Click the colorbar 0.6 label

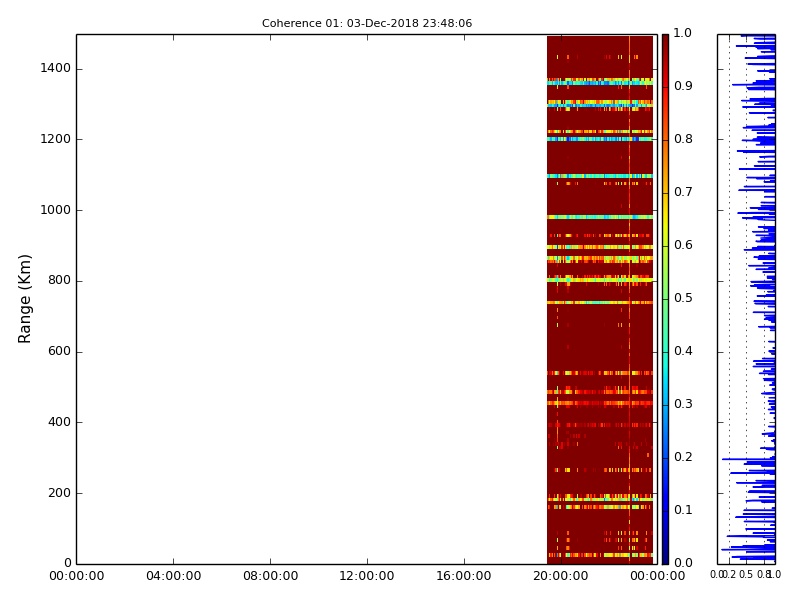pyautogui.click(x=683, y=245)
